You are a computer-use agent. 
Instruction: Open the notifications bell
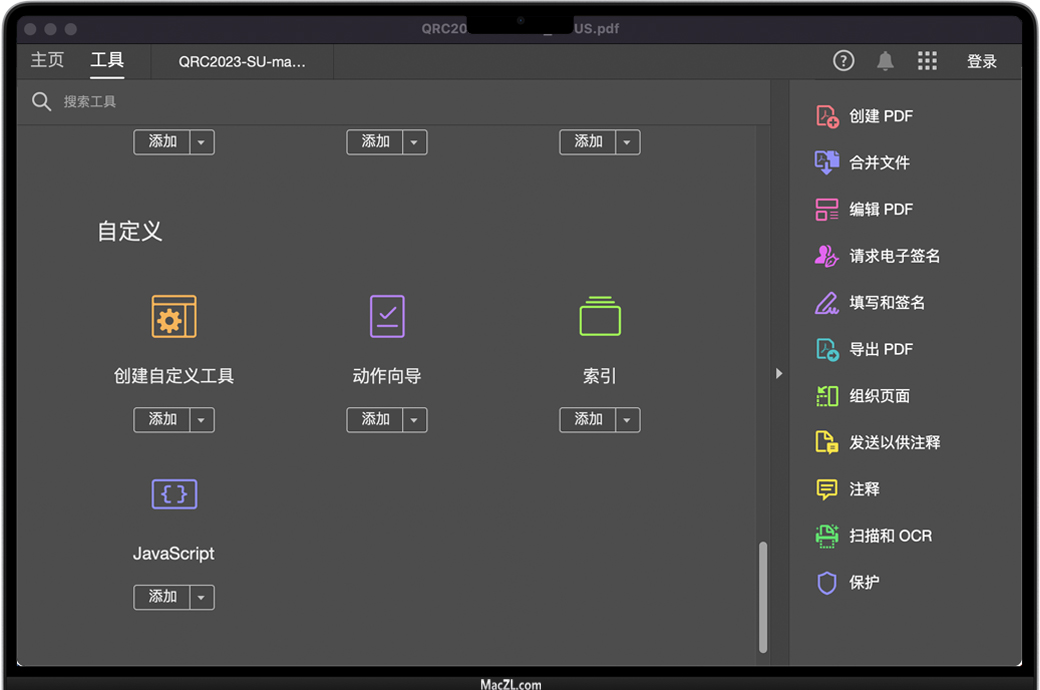pyautogui.click(x=885, y=61)
